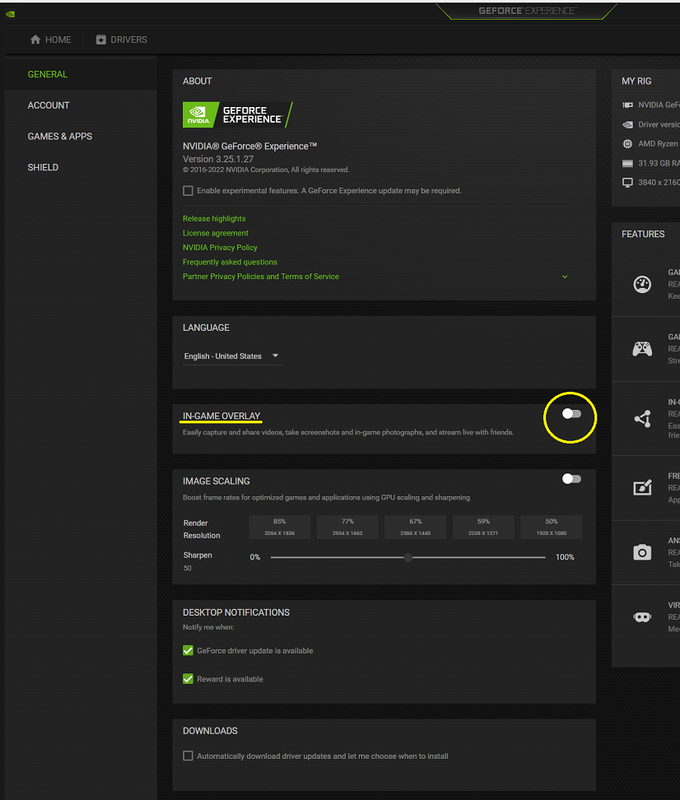Screen dimensions: 680x800
Task: Click the driver version icon in My Rig
Action: [x=627, y=124]
